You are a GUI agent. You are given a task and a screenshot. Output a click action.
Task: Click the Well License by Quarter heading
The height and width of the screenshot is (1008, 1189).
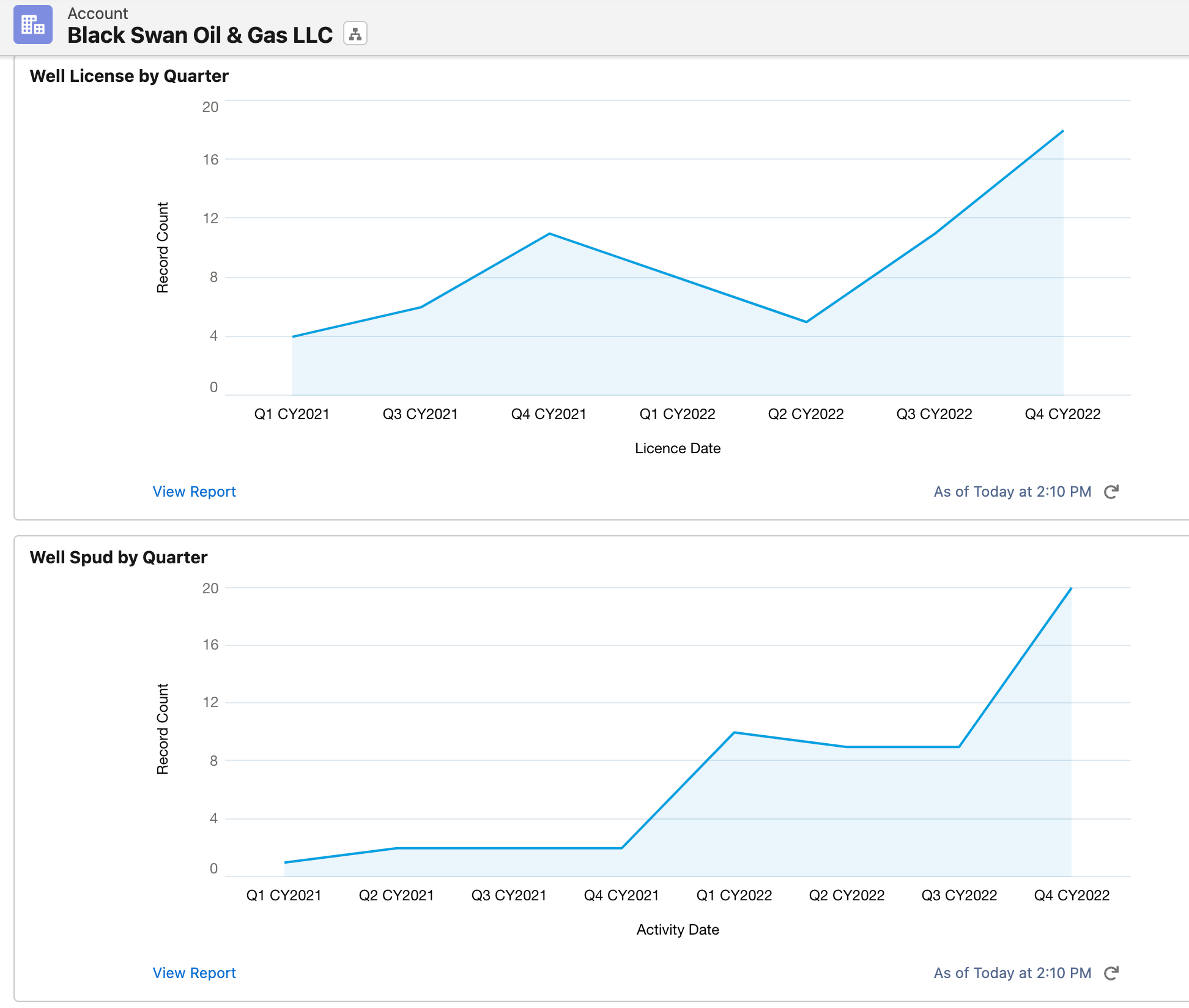coord(129,76)
